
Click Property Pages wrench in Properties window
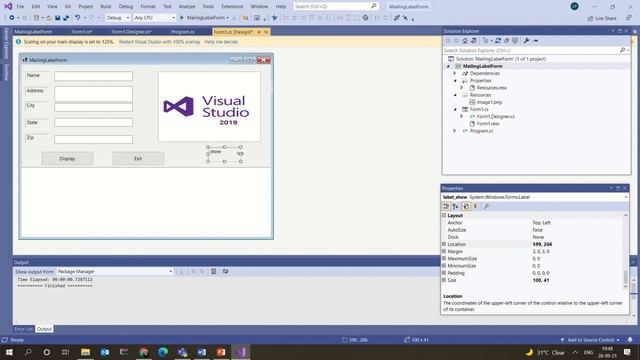tap(486, 207)
